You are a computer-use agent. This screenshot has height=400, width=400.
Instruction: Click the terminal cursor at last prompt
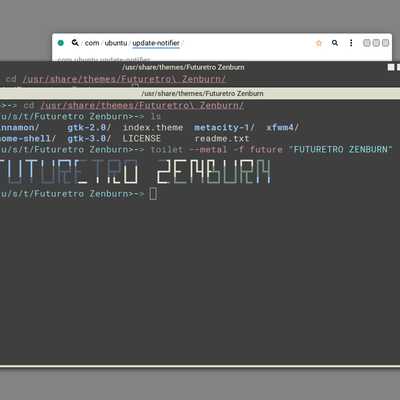(x=153, y=194)
